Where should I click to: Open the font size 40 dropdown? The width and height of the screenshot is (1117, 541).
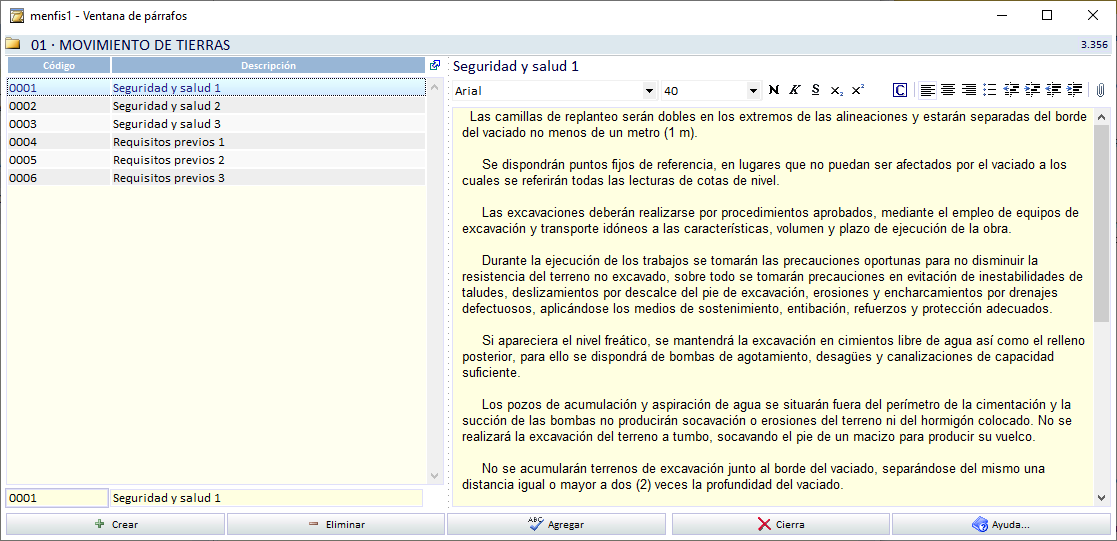(x=754, y=91)
